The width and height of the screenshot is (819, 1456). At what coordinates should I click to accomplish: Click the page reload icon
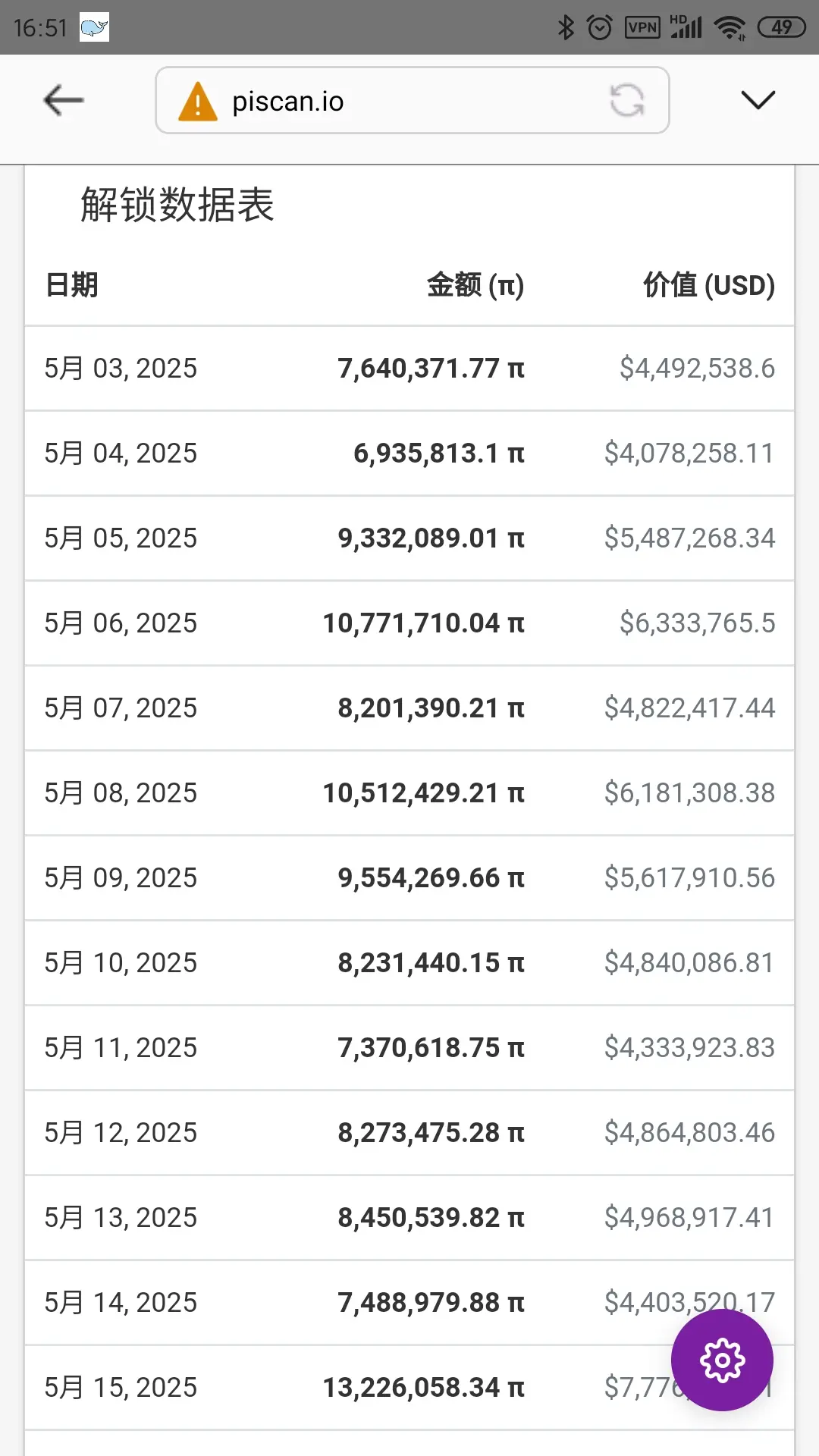[627, 100]
